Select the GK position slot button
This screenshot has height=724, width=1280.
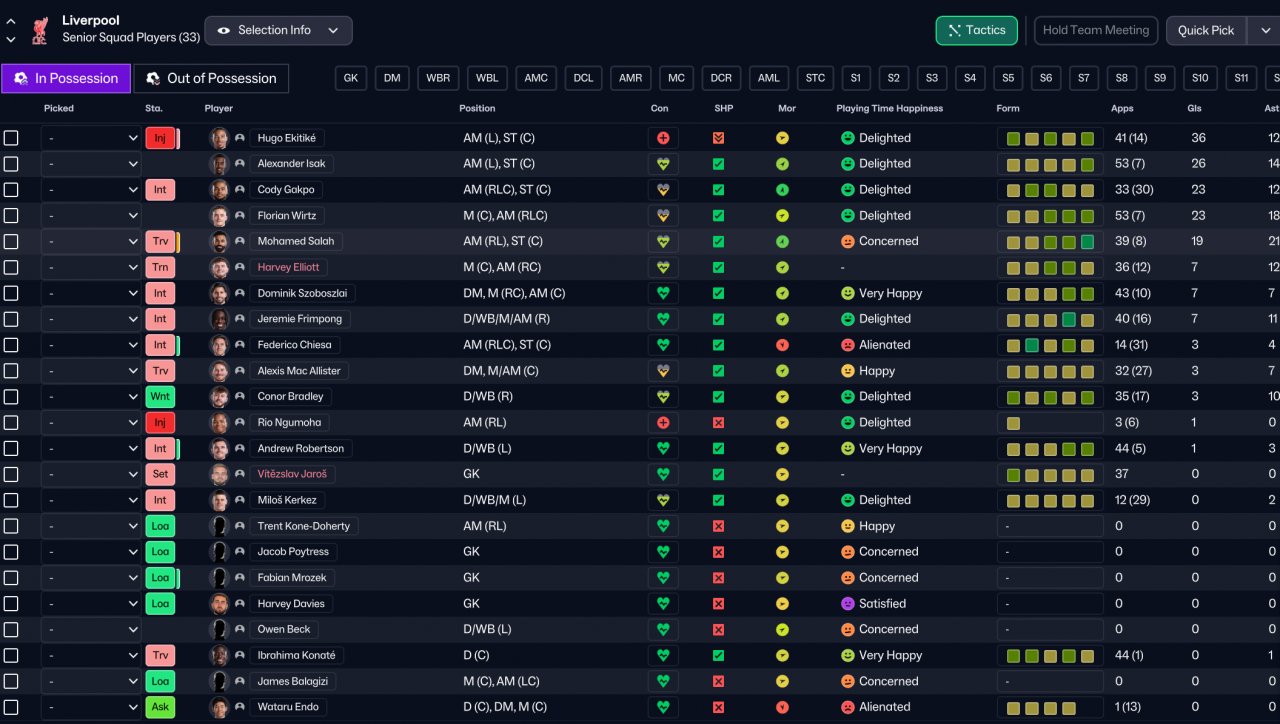tap(350, 78)
